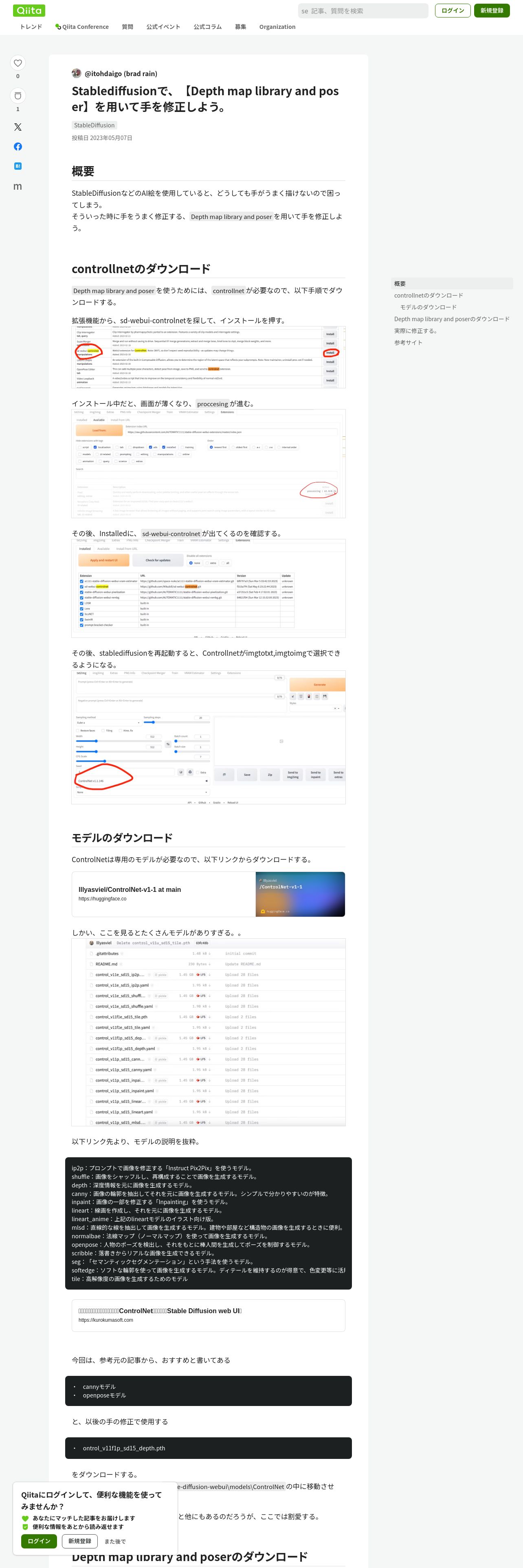Click code line ontrol_v11f1p_sd15_depth.pth
523x1568 pixels.
click(123, 1448)
